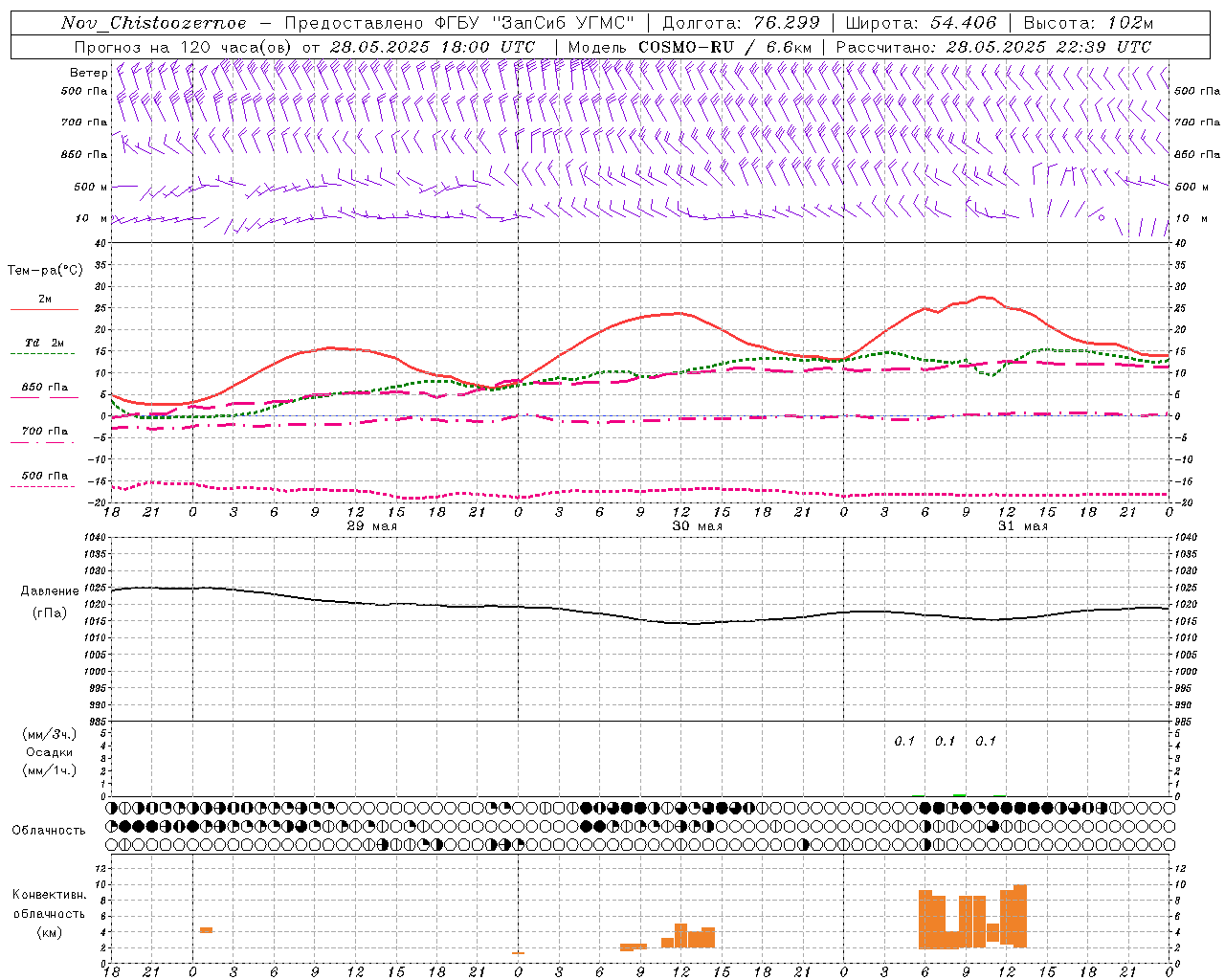Screen dimensions: 1225x980
Task: Click the 'Конвективн.' convective cloud label
Action: [x=49, y=895]
